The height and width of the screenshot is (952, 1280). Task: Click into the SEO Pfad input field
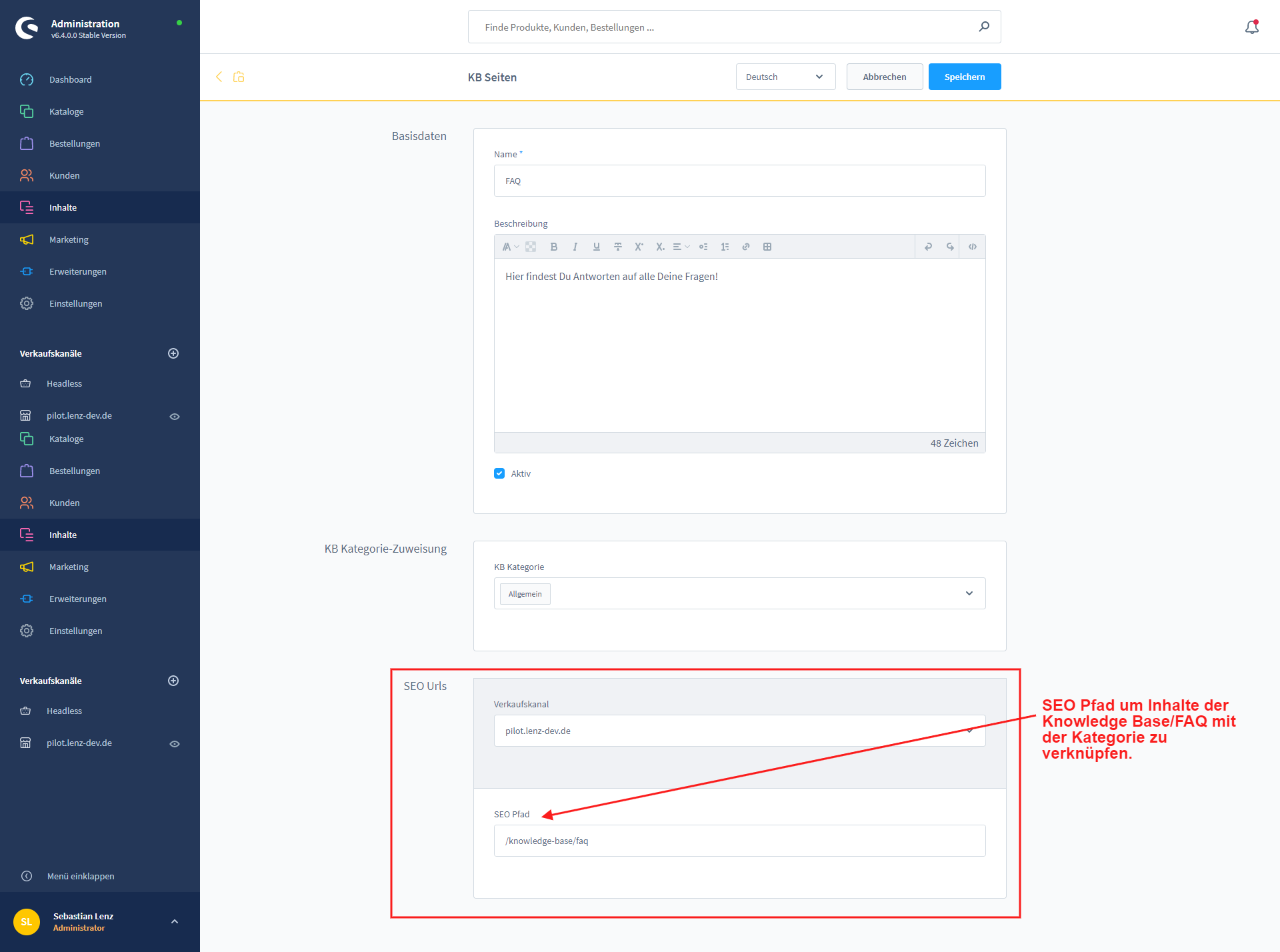[x=739, y=841]
